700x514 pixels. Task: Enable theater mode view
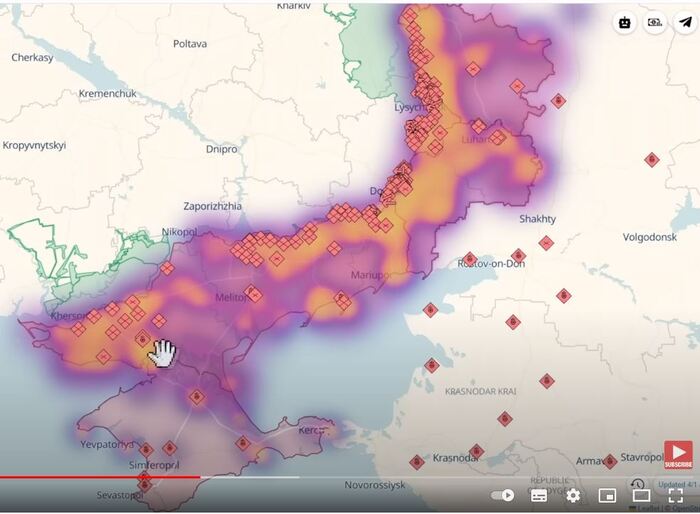641,495
